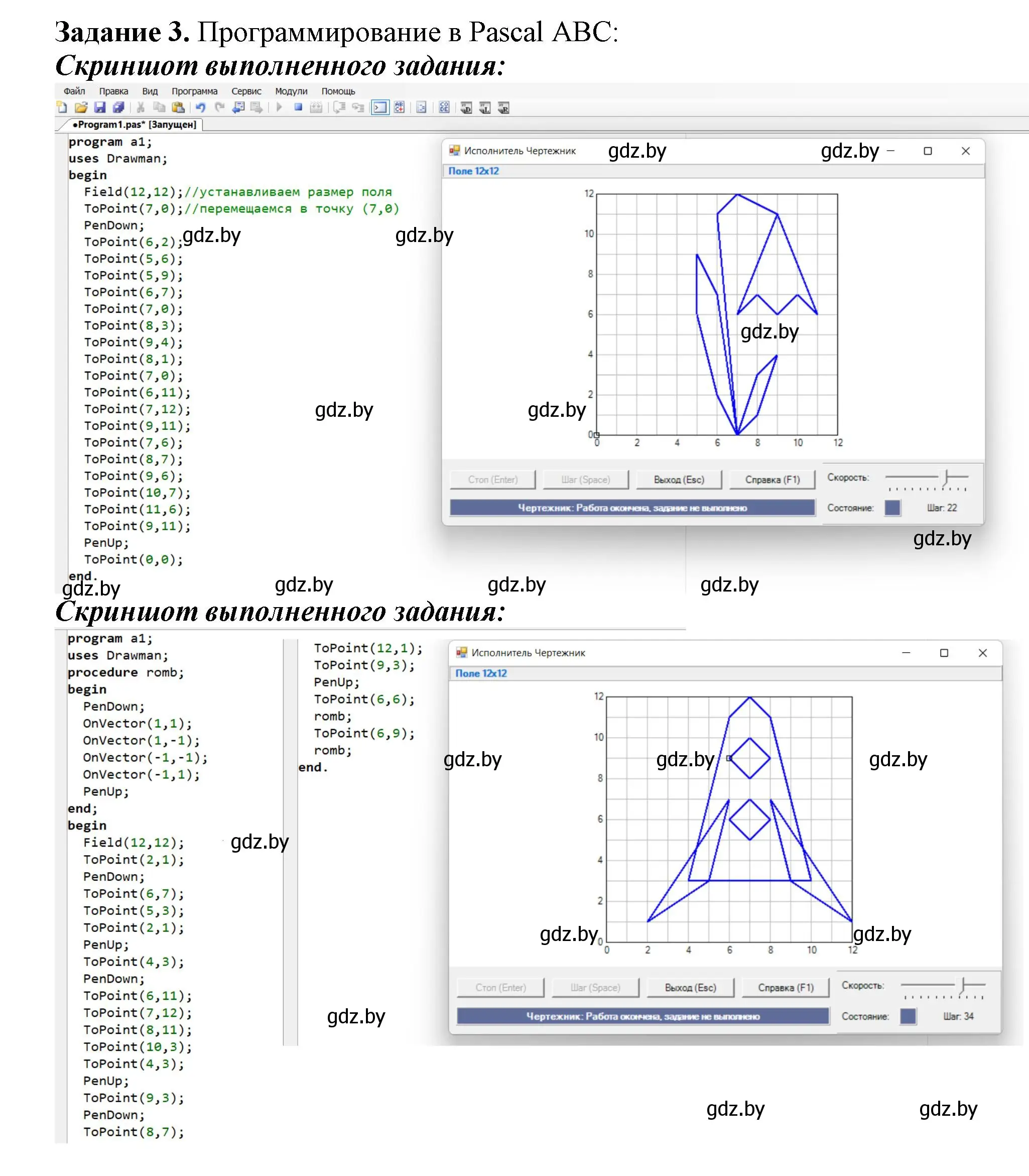Click Справка (F1) in the Шаг: 22 window

tap(773, 480)
